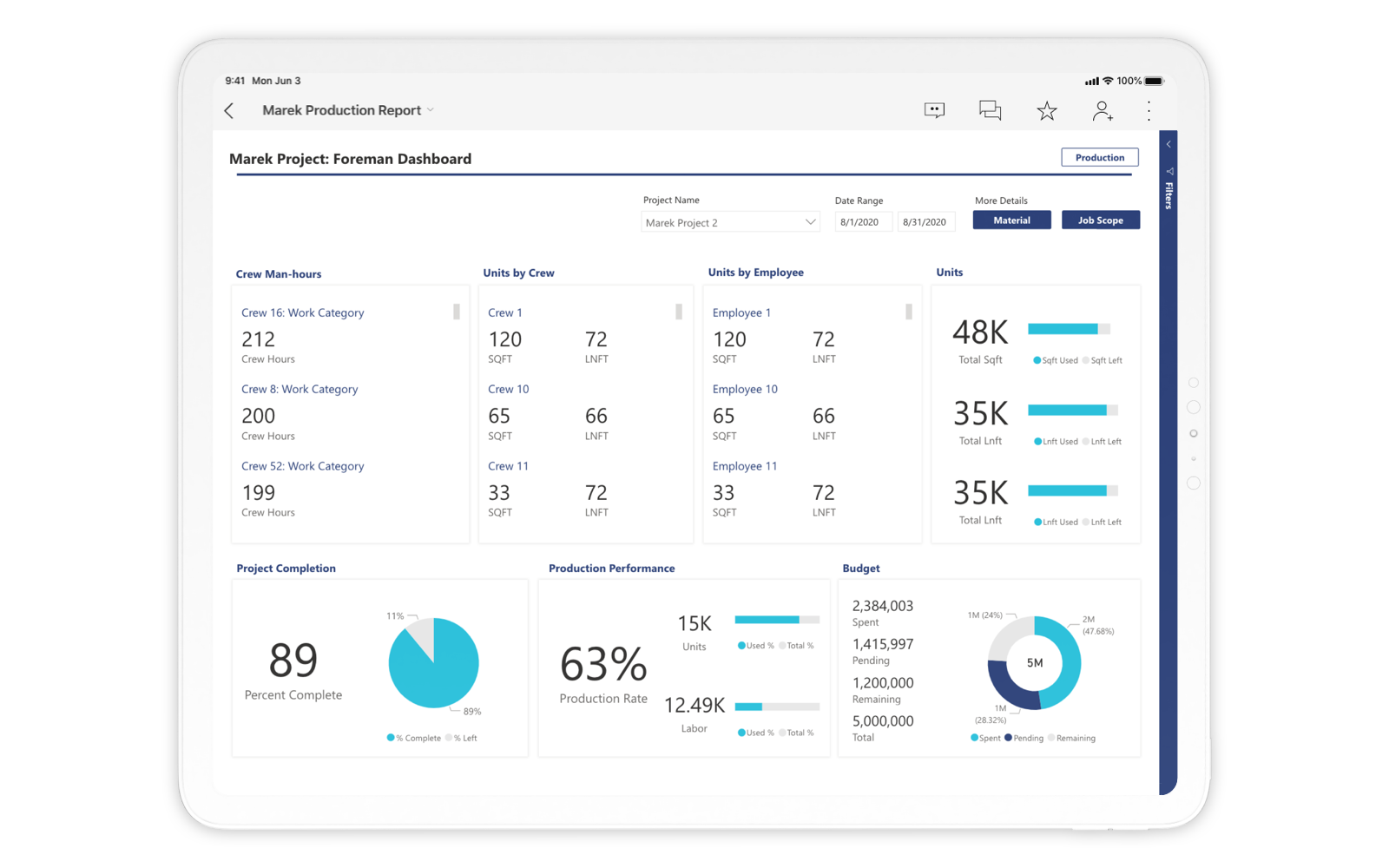This screenshot has width=1389, height=868.
Task: Select Crew 8: Work Category entry
Action: [300, 389]
